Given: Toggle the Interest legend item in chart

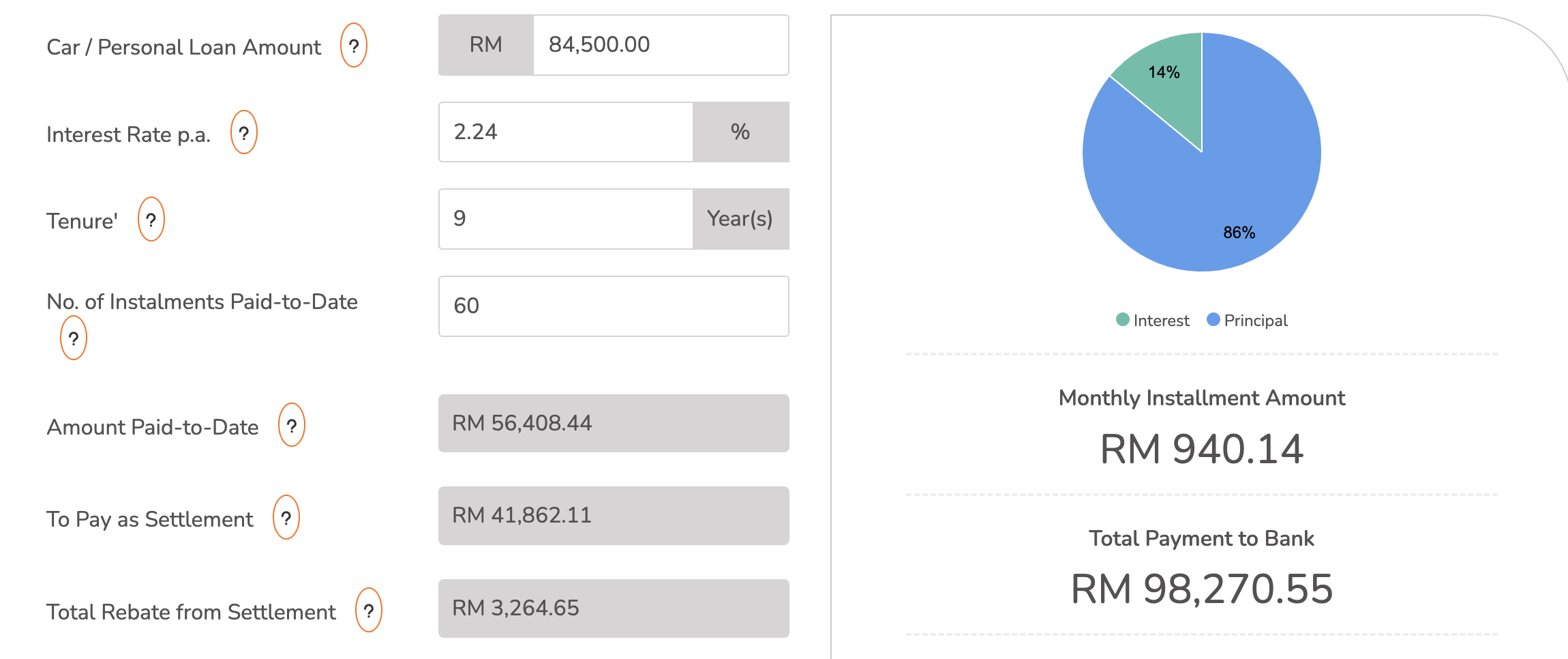Looking at the screenshot, I should (x=1153, y=321).
